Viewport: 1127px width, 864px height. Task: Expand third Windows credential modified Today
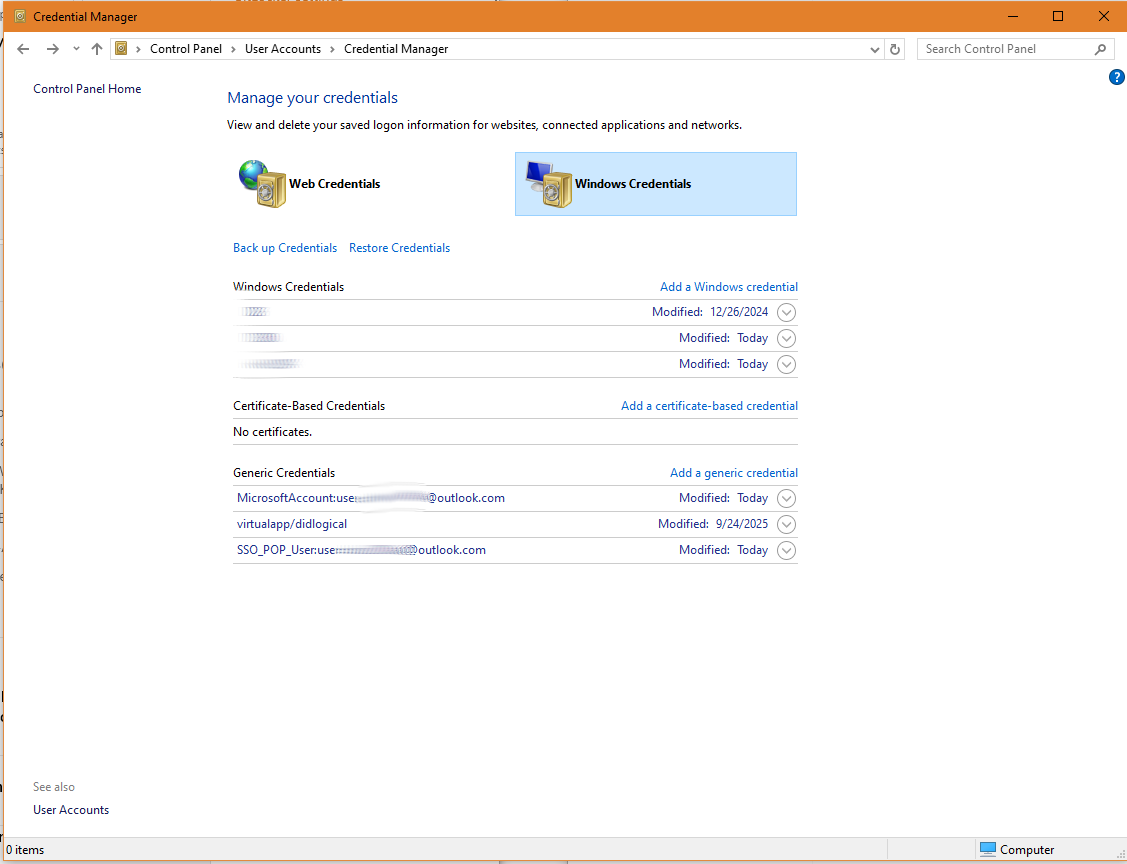786,364
